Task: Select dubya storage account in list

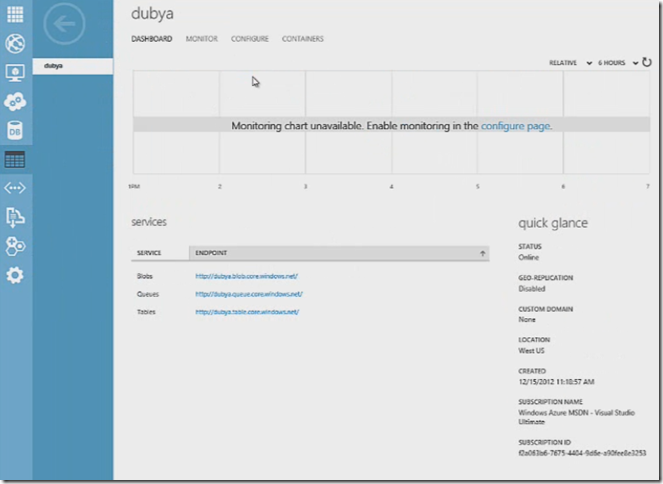Action: coord(73,66)
